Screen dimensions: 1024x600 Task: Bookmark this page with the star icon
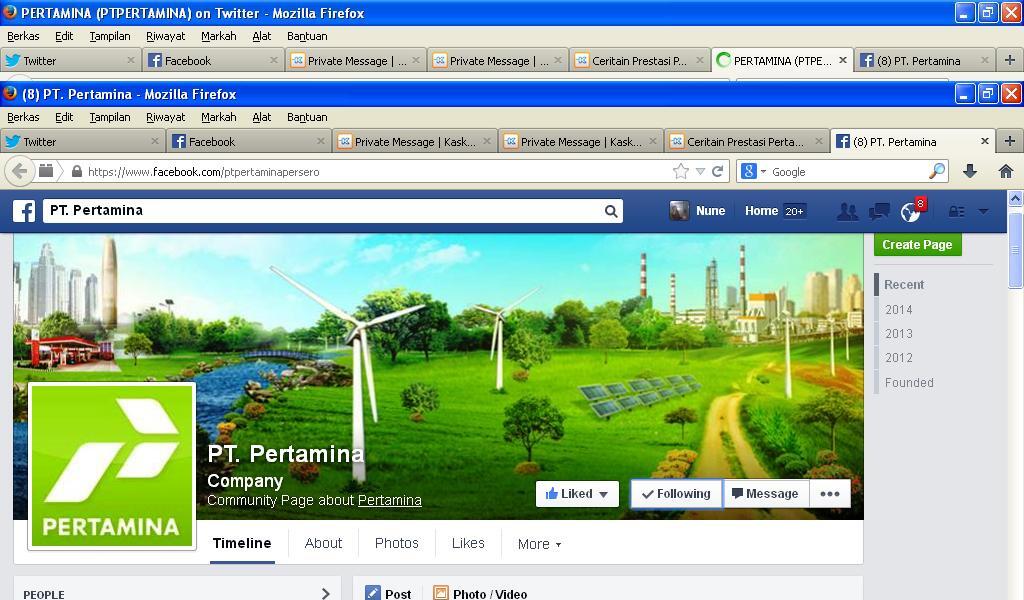pyautogui.click(x=680, y=172)
